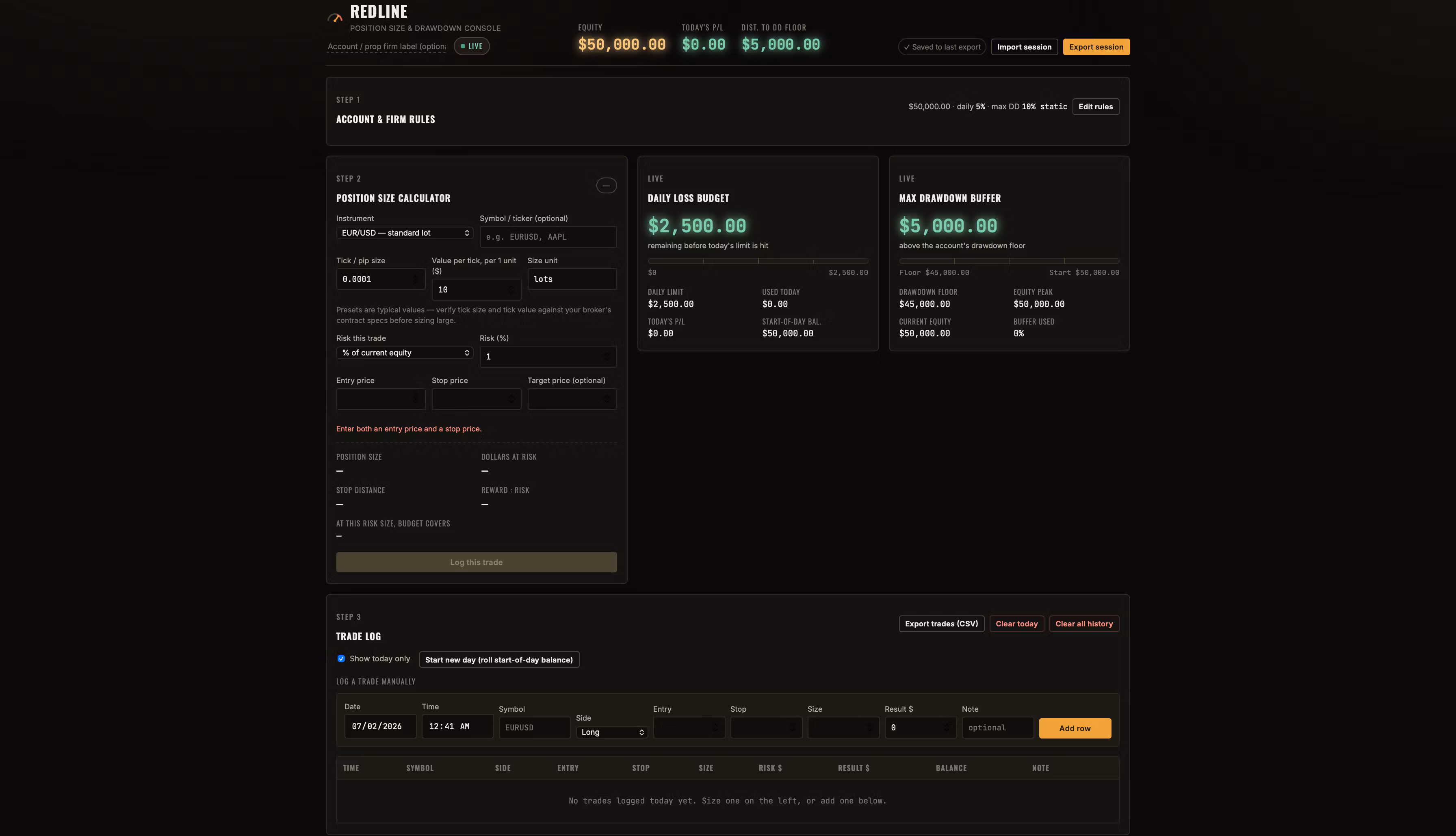This screenshot has height=836, width=1456.
Task: Click the Target price field
Action: [572, 399]
